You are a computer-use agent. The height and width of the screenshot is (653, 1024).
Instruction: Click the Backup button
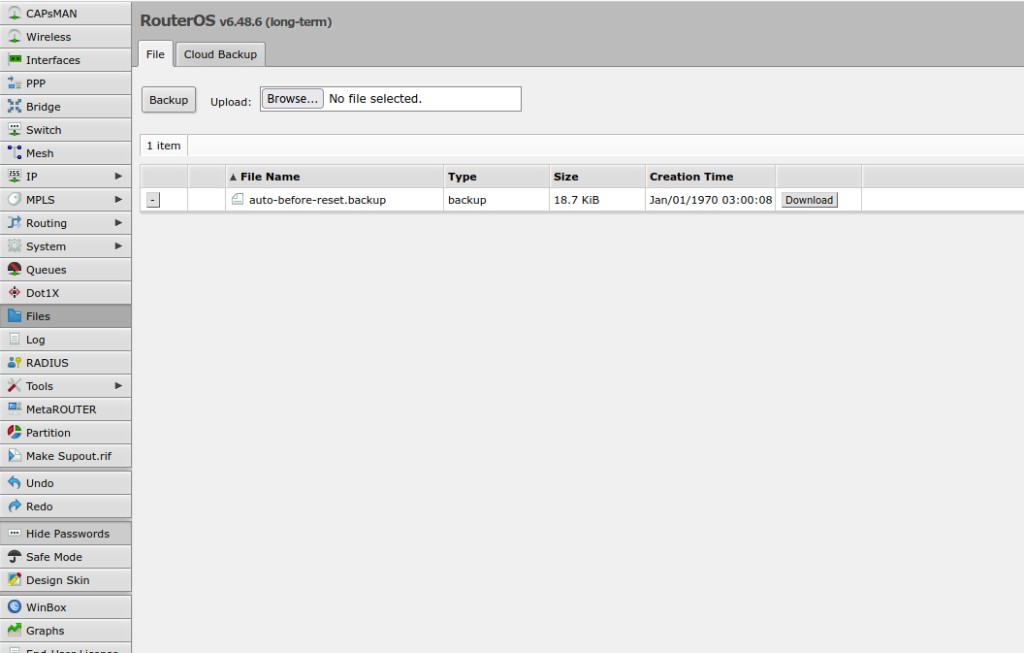click(x=168, y=100)
